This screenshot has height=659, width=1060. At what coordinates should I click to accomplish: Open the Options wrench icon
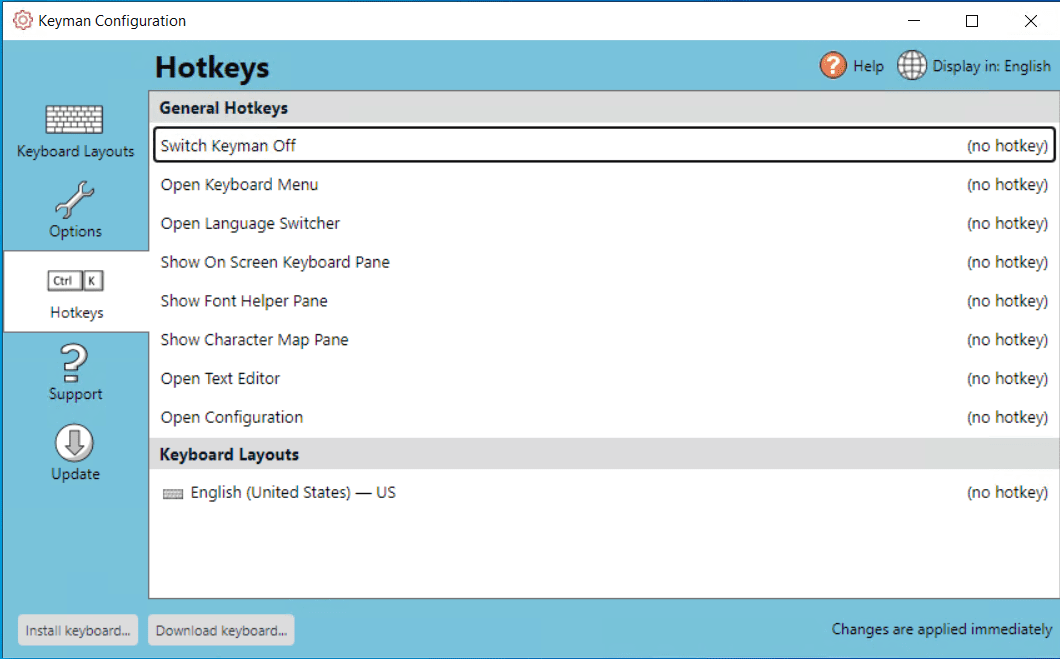[x=74, y=199]
